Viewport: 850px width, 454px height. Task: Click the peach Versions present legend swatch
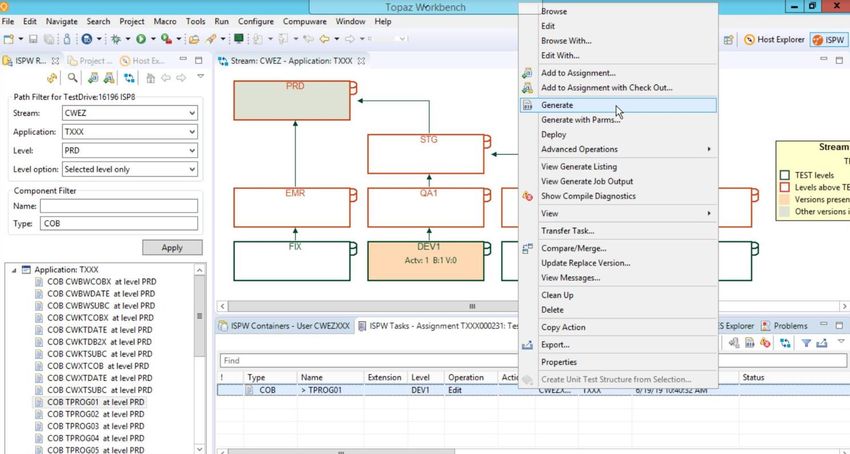[784, 199]
